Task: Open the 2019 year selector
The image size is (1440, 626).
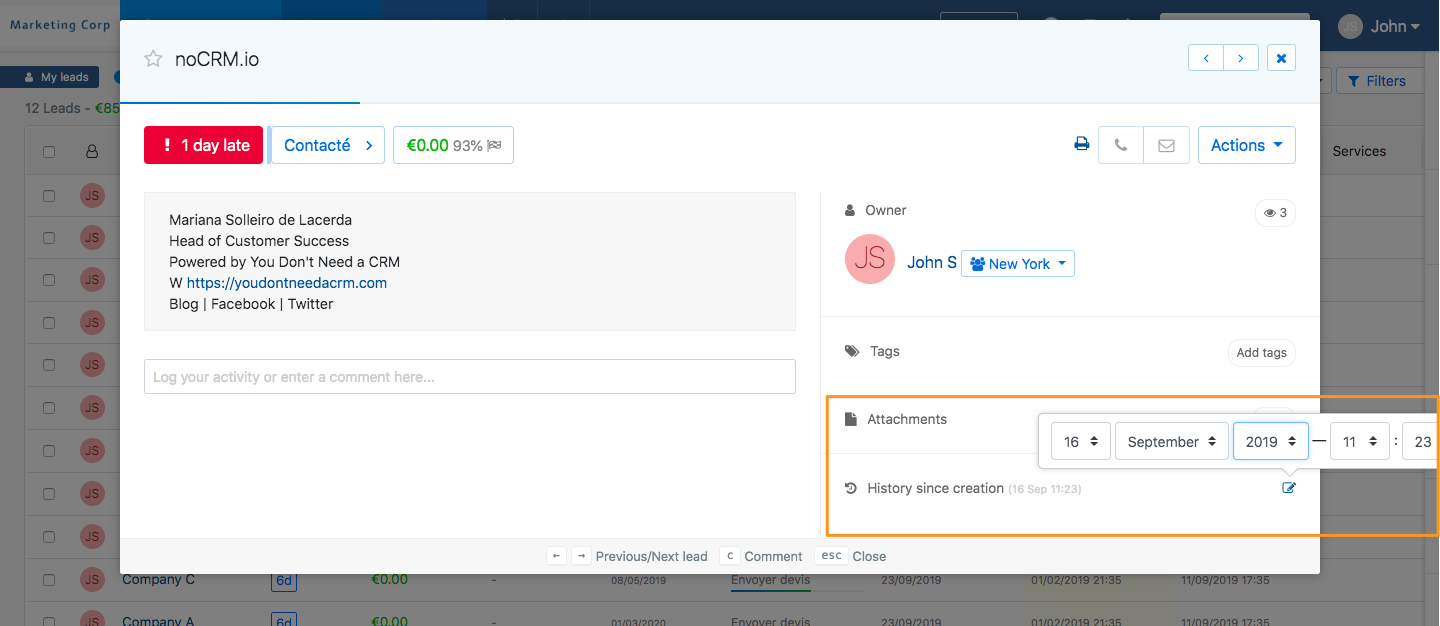Action: pyautogui.click(x=1270, y=441)
